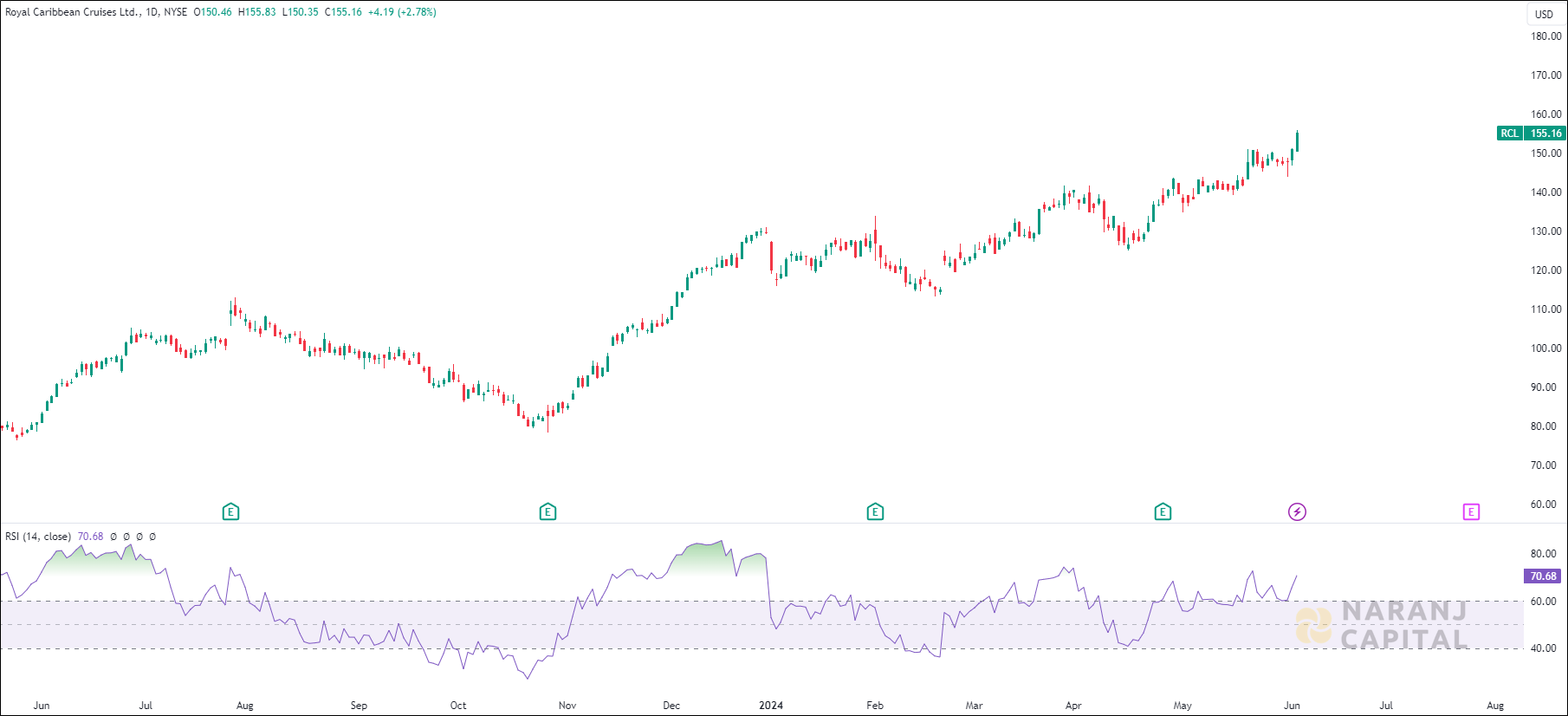Click the purple 70.68 RSI axis tag

(1543, 576)
